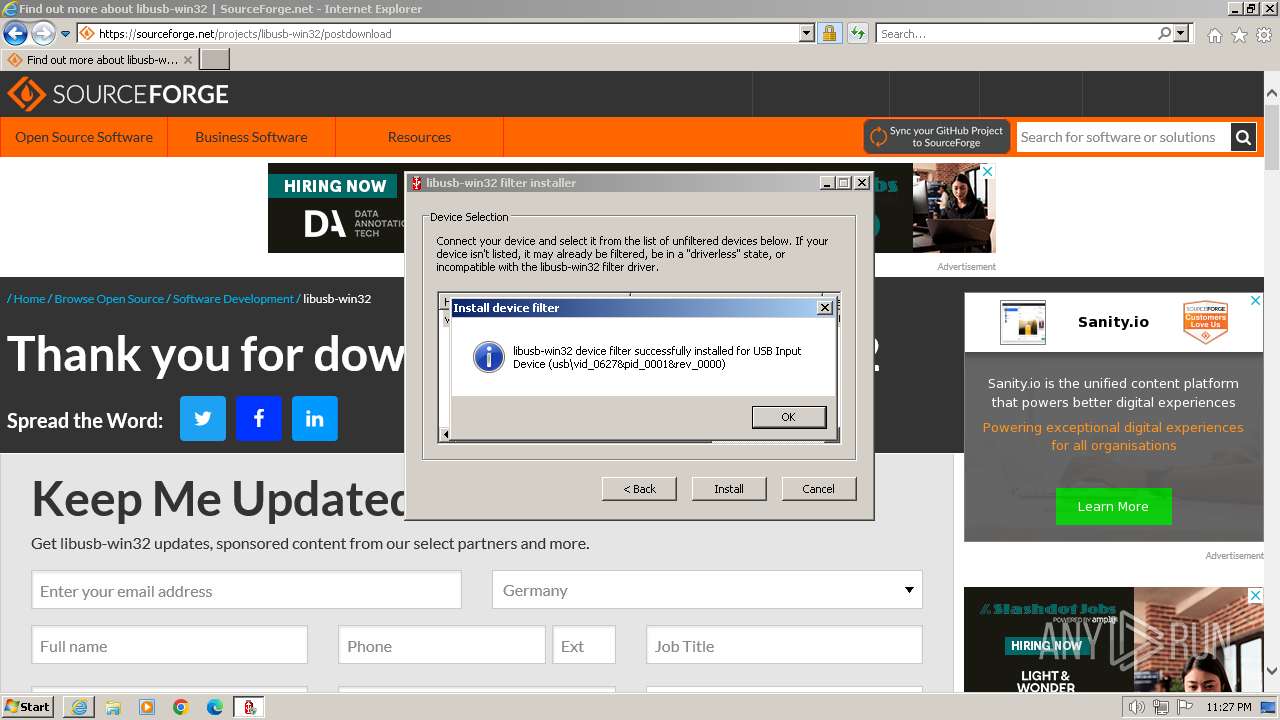The width and height of the screenshot is (1280, 720).
Task: Expand the address bar dropdown
Action: tap(807, 33)
